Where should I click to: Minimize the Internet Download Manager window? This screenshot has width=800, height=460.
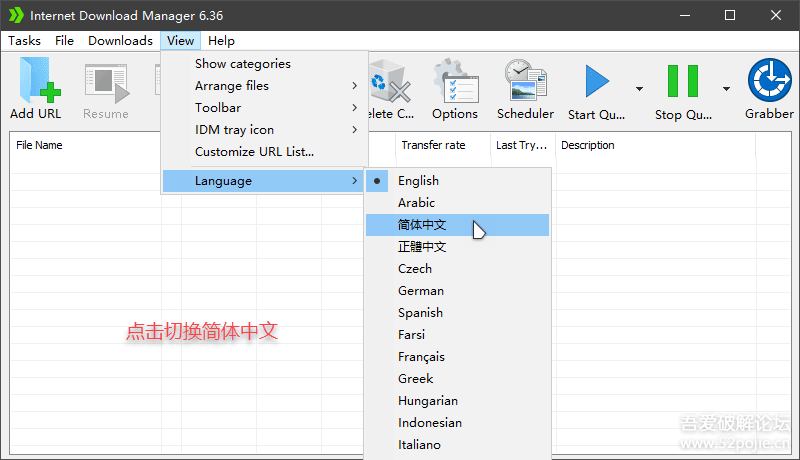pos(685,15)
